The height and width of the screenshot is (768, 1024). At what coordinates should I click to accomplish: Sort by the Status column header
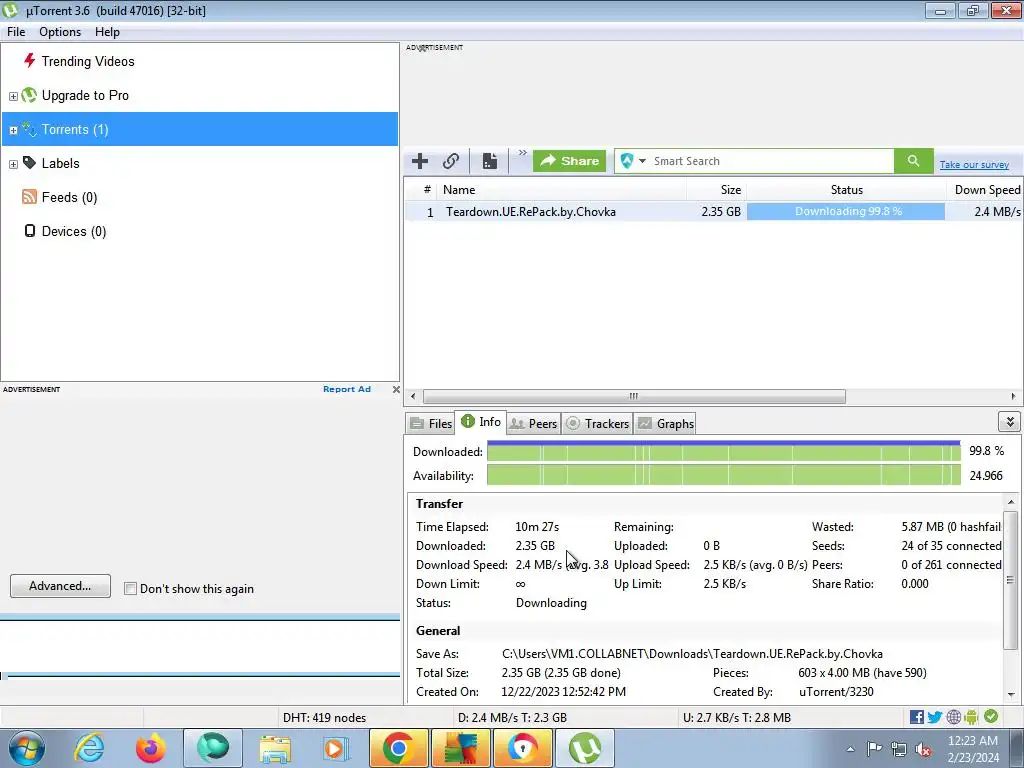846,190
